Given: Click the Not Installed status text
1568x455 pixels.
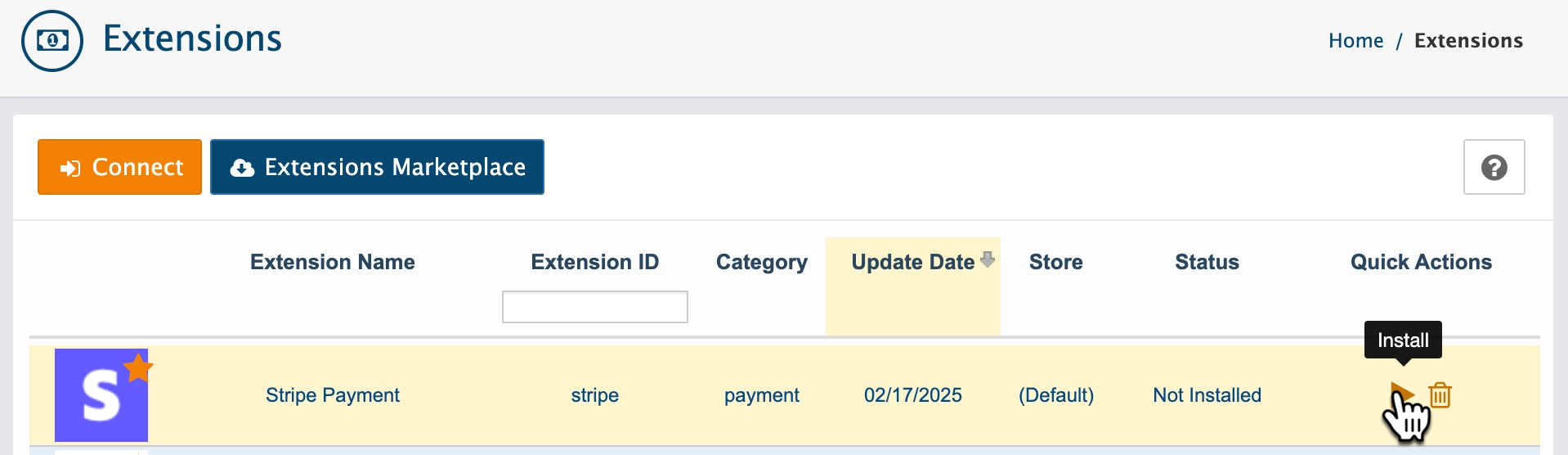Looking at the screenshot, I should tap(1207, 395).
